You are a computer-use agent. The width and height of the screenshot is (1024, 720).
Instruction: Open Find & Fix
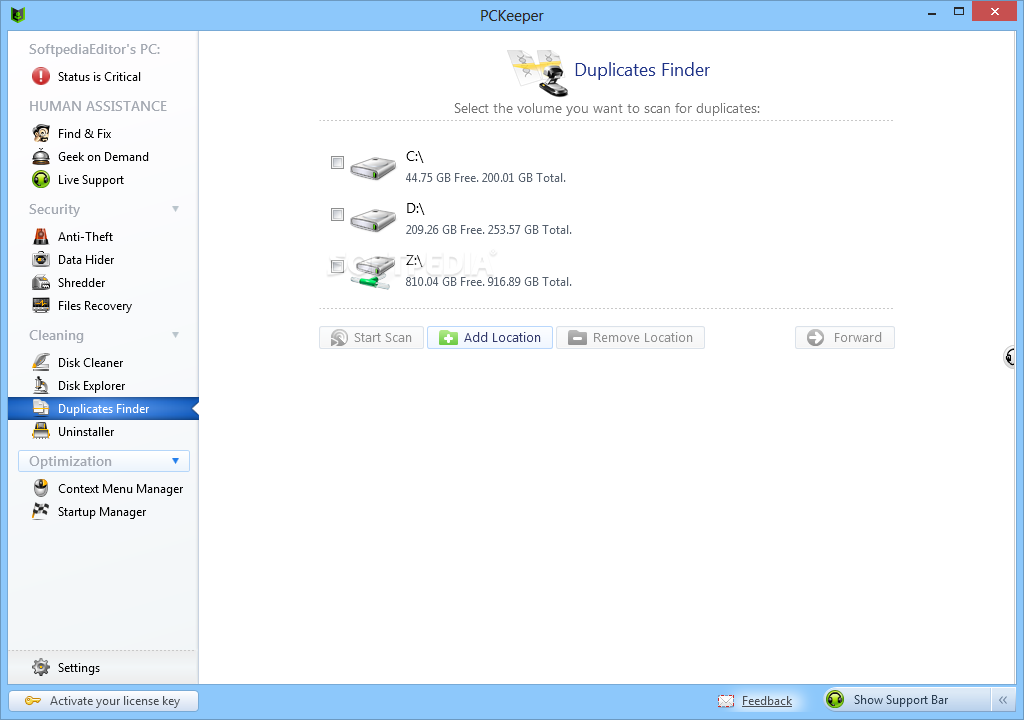(x=84, y=134)
